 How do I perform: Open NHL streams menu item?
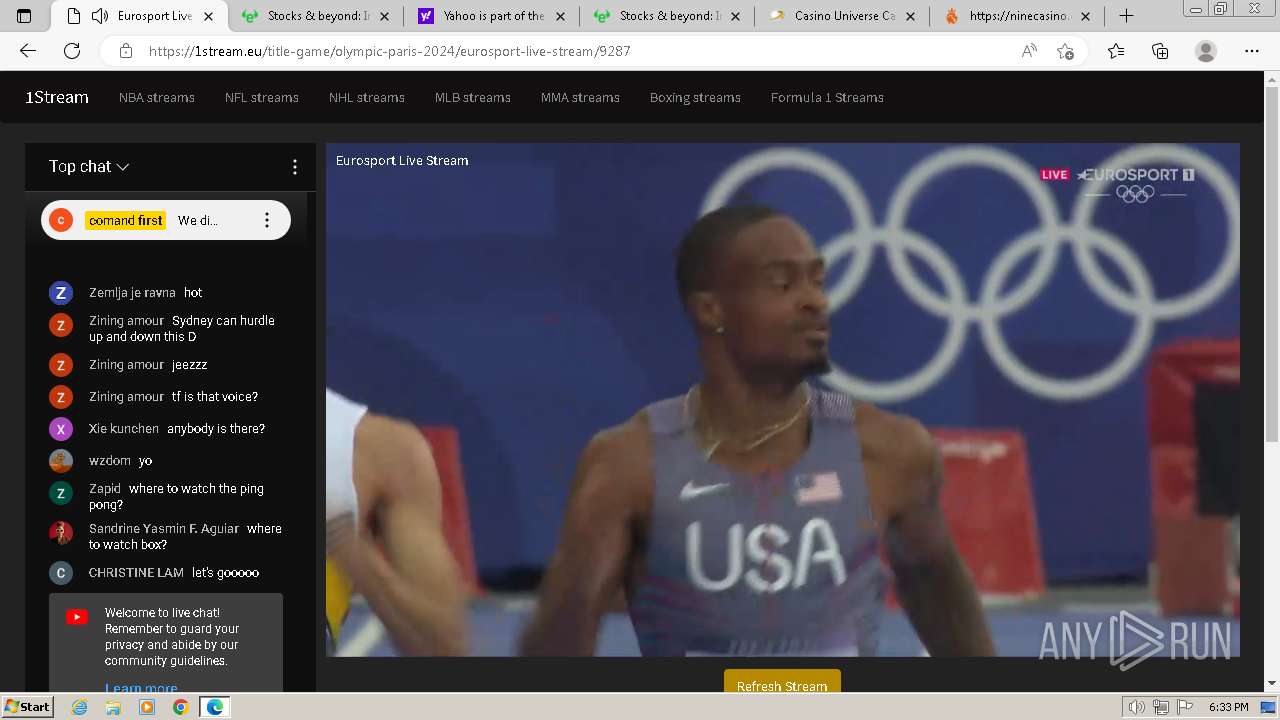tap(367, 97)
